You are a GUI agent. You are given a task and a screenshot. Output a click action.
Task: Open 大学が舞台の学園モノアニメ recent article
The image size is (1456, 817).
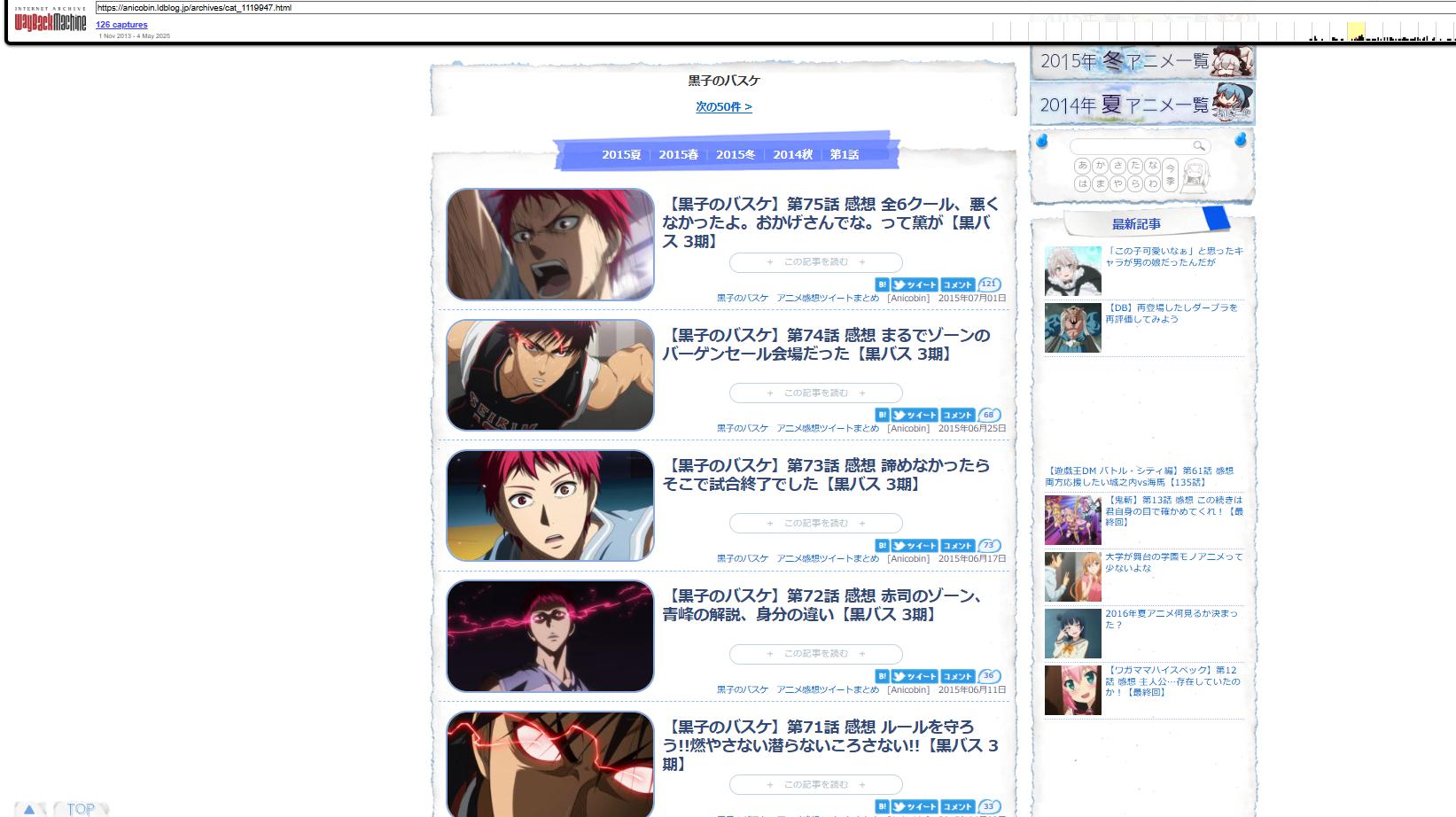coord(1174,563)
